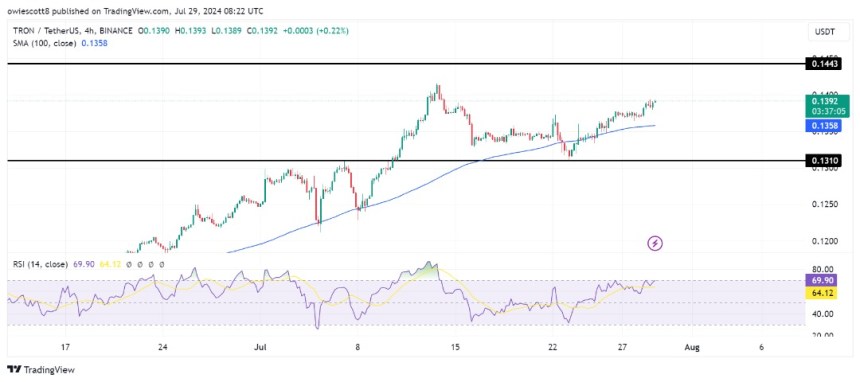Click the Aug label on the time axis
Image resolution: width=860 pixels, height=382 pixels.
pos(692,347)
